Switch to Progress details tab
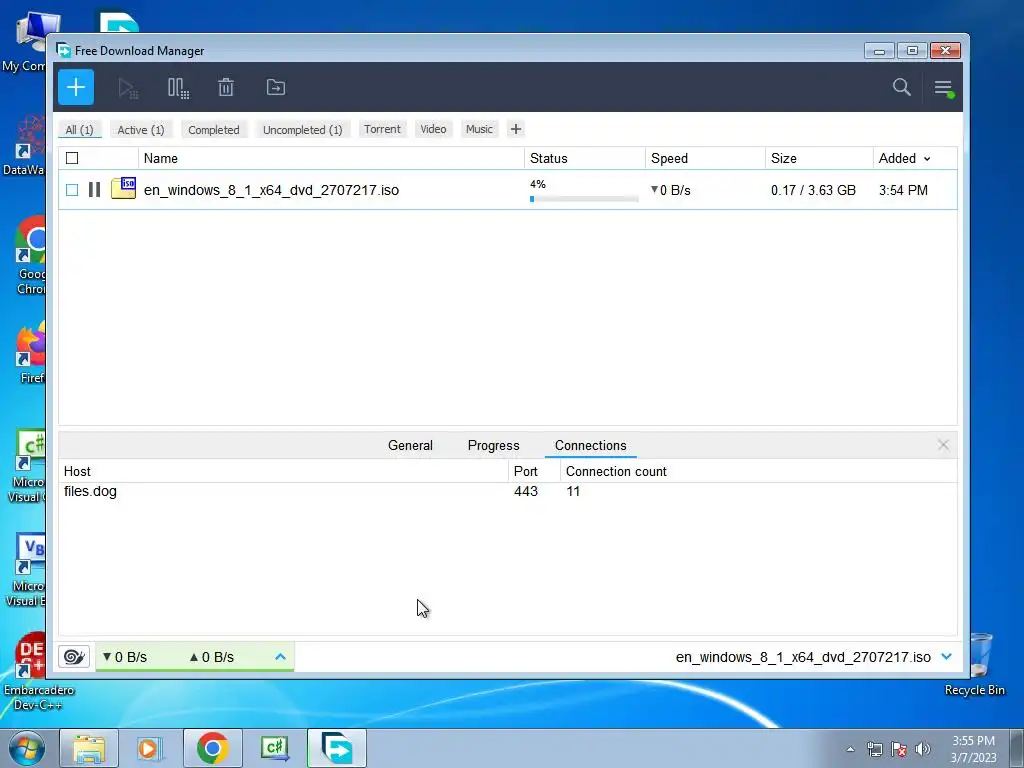This screenshot has width=1024, height=768. point(494,445)
